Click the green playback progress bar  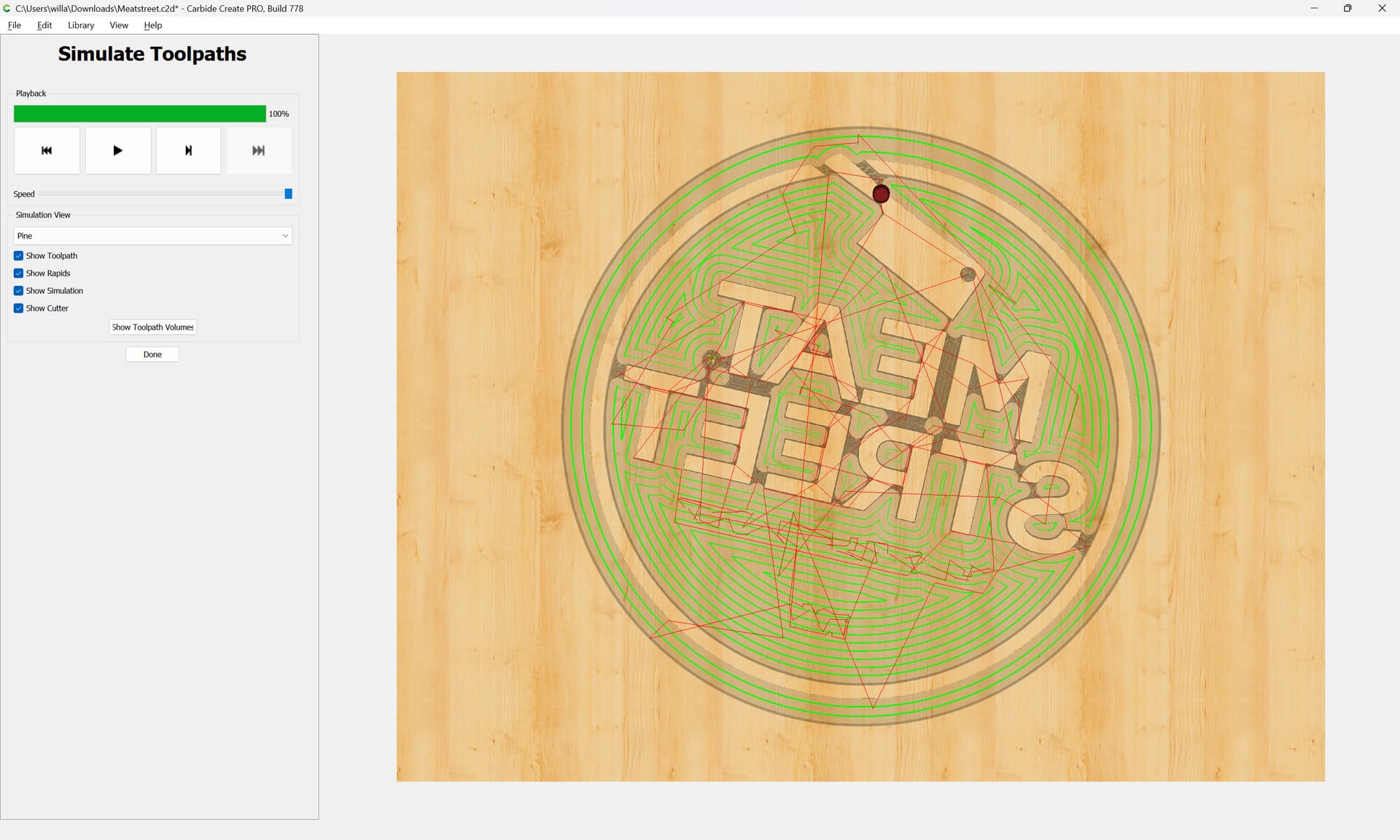(x=140, y=114)
